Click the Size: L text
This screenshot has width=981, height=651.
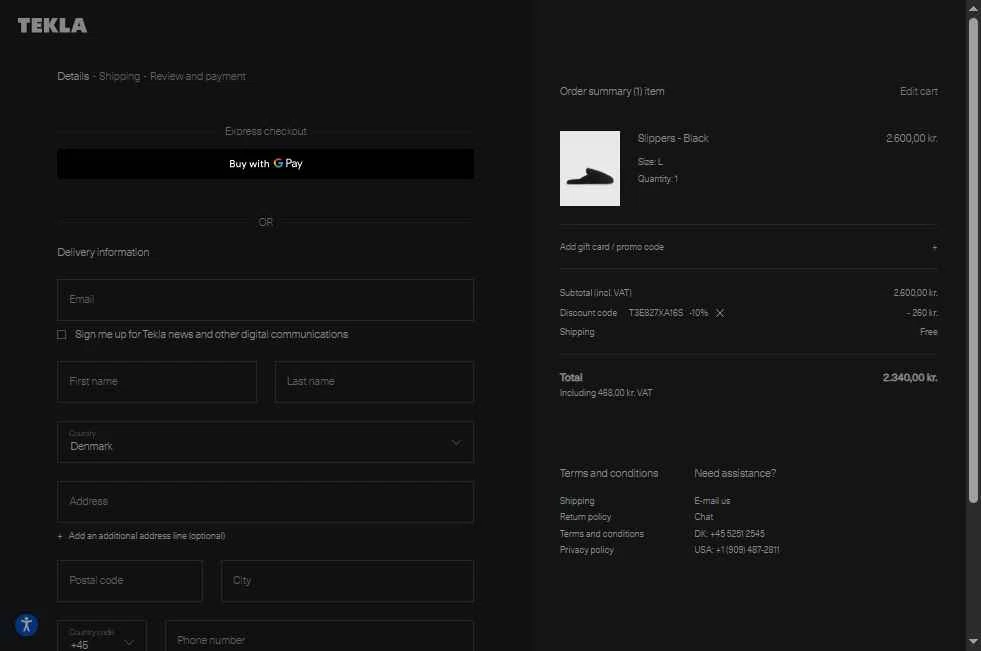(x=650, y=162)
